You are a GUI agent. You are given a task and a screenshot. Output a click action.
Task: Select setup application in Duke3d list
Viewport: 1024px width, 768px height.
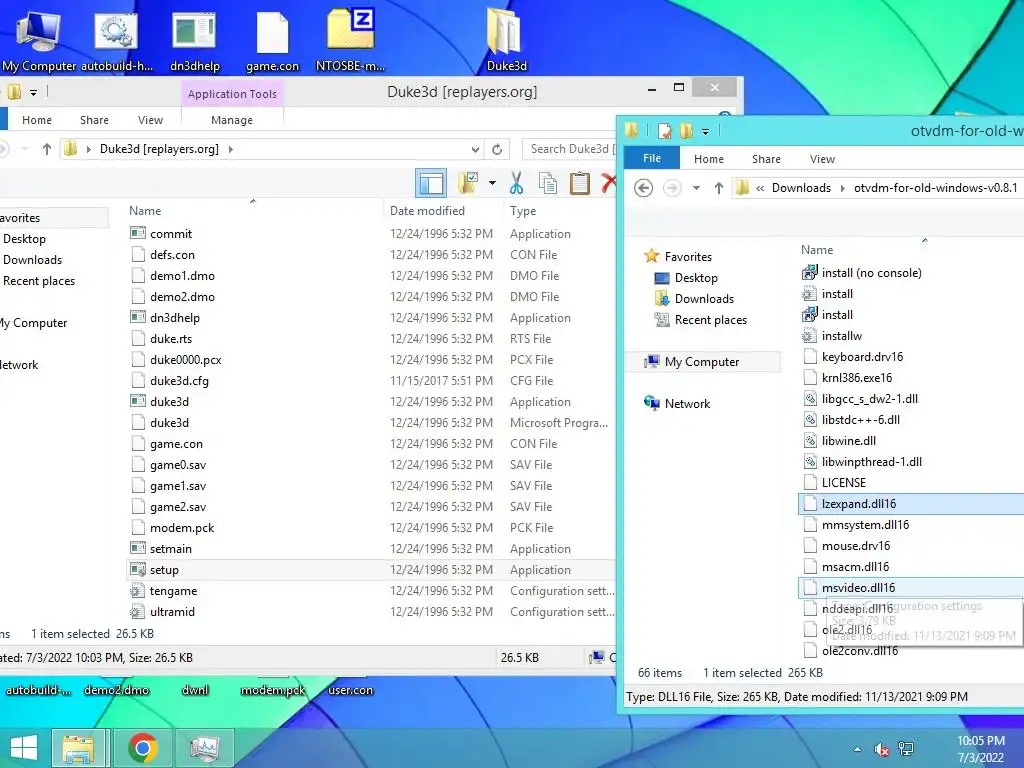(x=370, y=569)
